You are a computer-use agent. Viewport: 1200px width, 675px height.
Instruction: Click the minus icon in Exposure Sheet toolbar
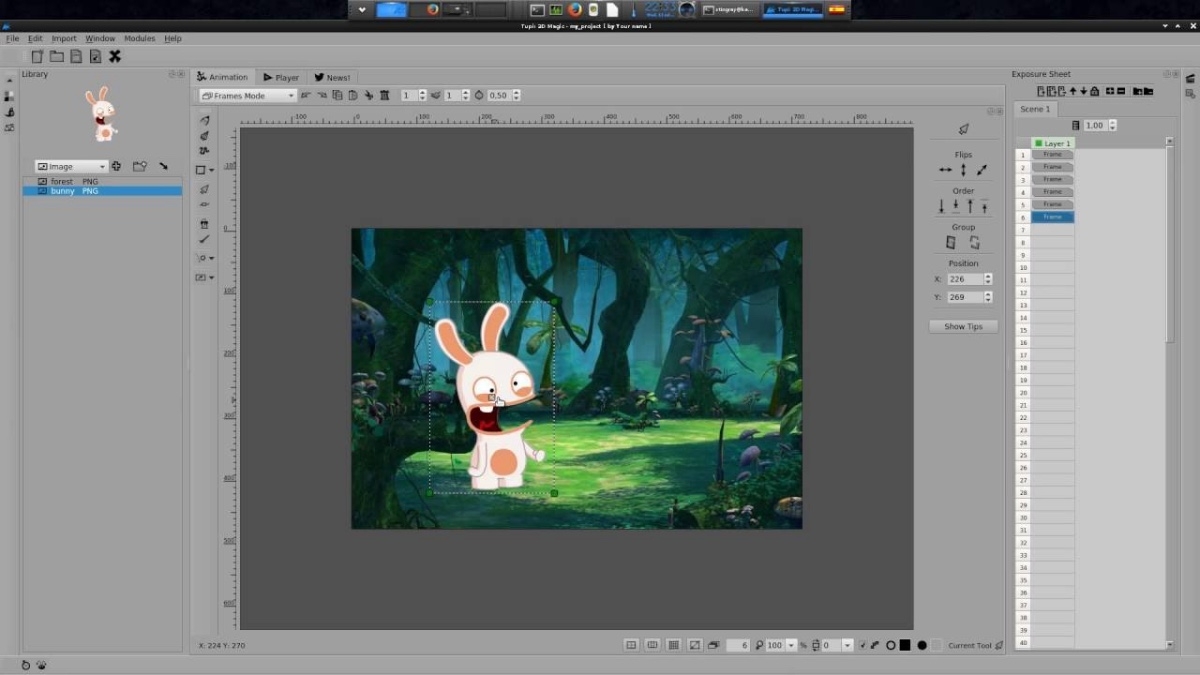click(x=1121, y=91)
